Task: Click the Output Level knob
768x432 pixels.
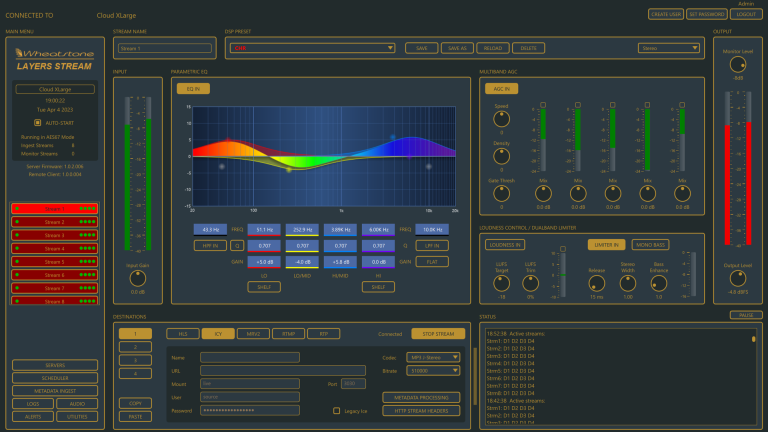Action: coord(737,278)
